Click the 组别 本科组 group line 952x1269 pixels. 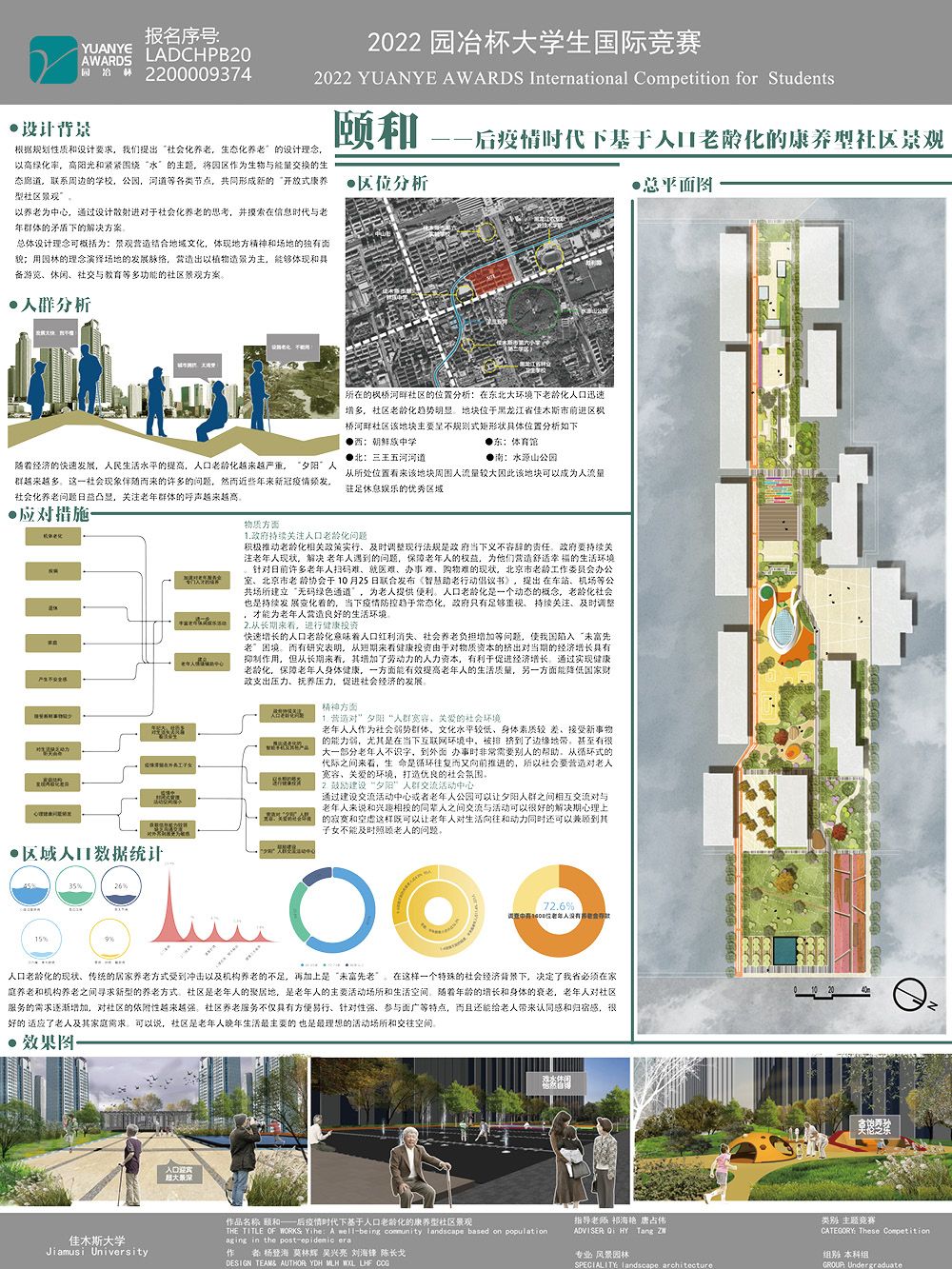846,1254
